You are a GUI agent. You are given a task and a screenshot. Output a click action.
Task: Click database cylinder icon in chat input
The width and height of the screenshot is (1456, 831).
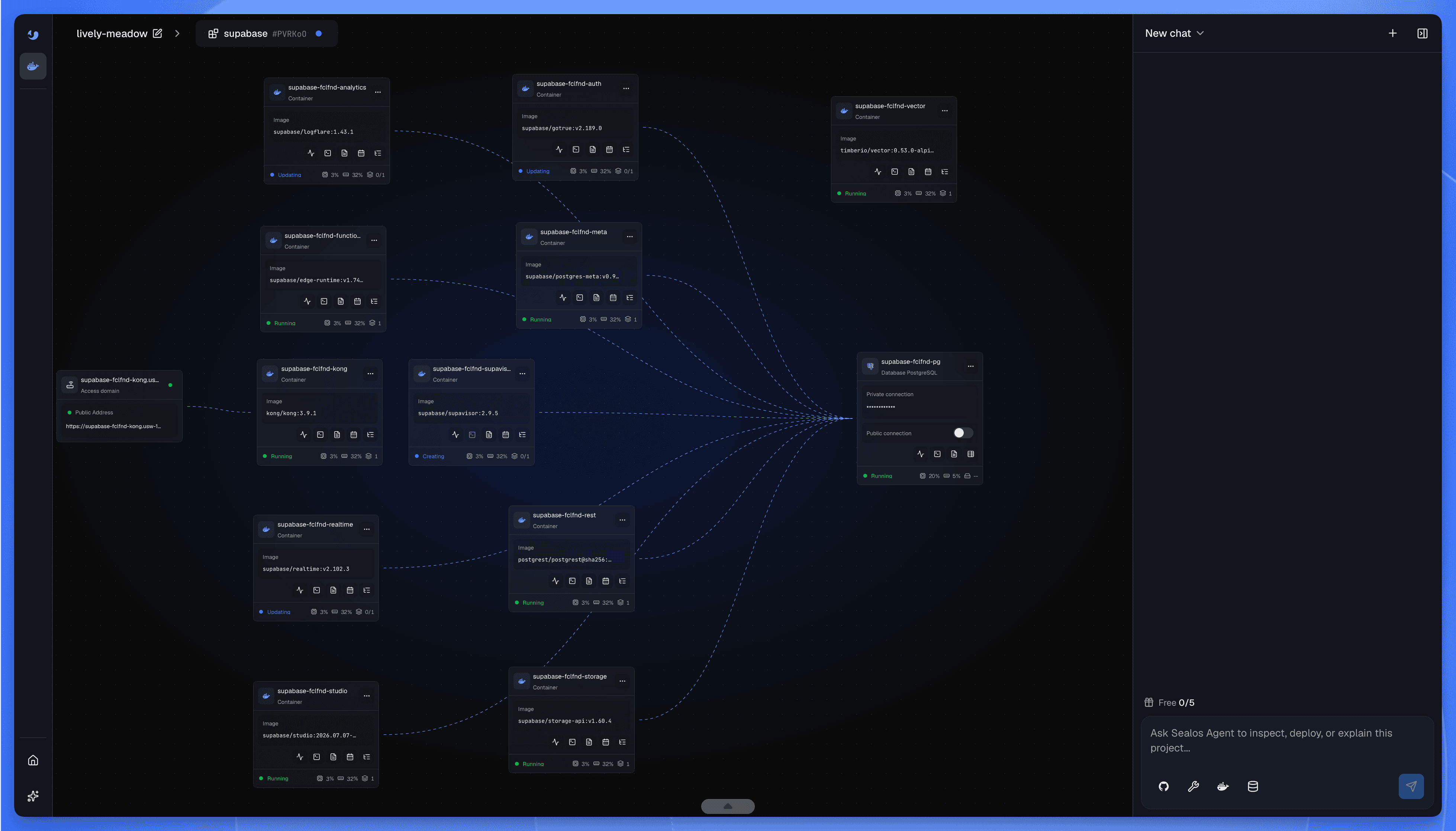click(1253, 786)
